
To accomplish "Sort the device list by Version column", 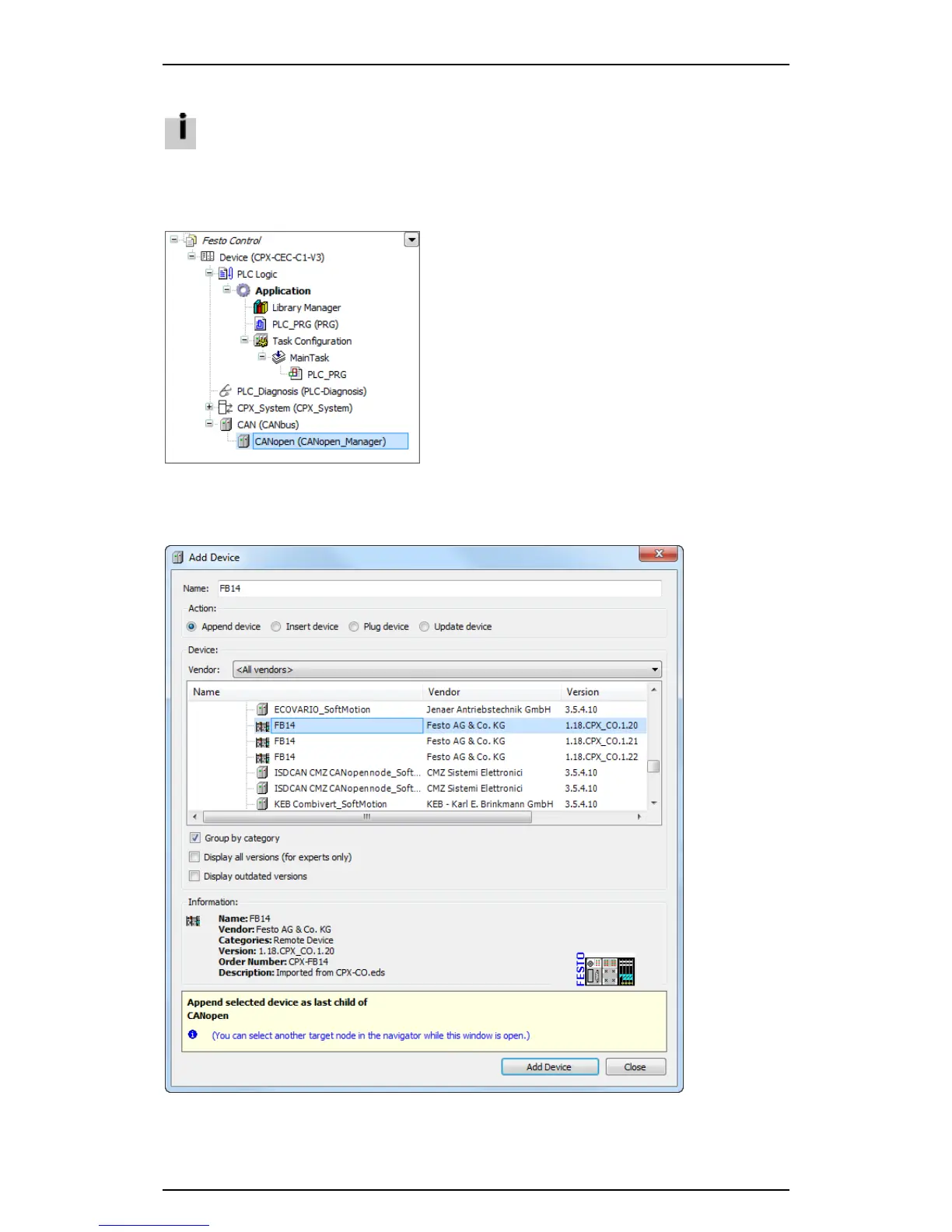I will (604, 691).
